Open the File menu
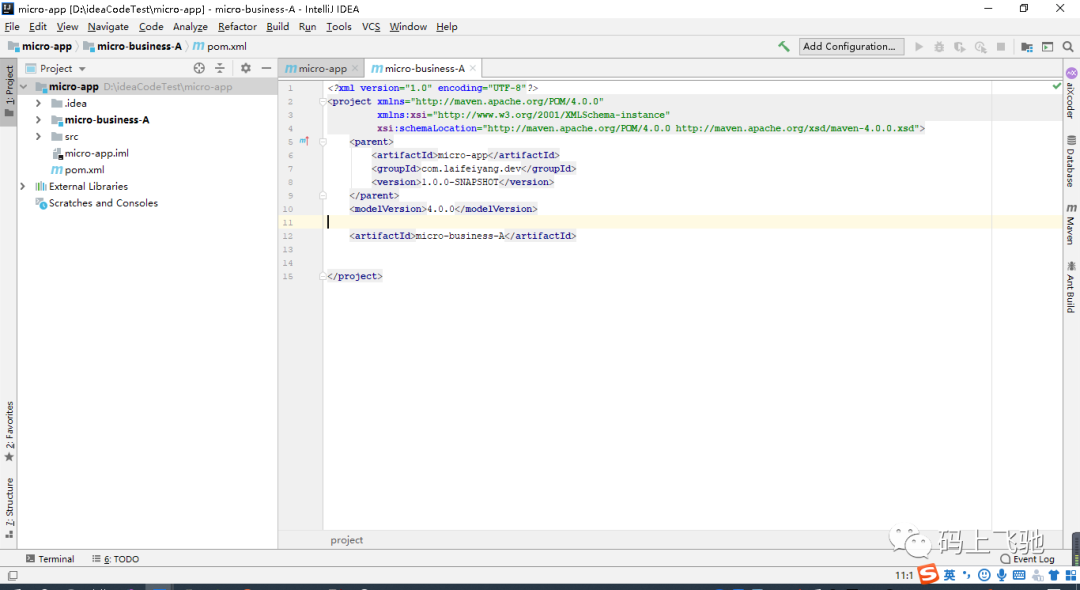This screenshot has height=590, width=1080. tap(12, 27)
